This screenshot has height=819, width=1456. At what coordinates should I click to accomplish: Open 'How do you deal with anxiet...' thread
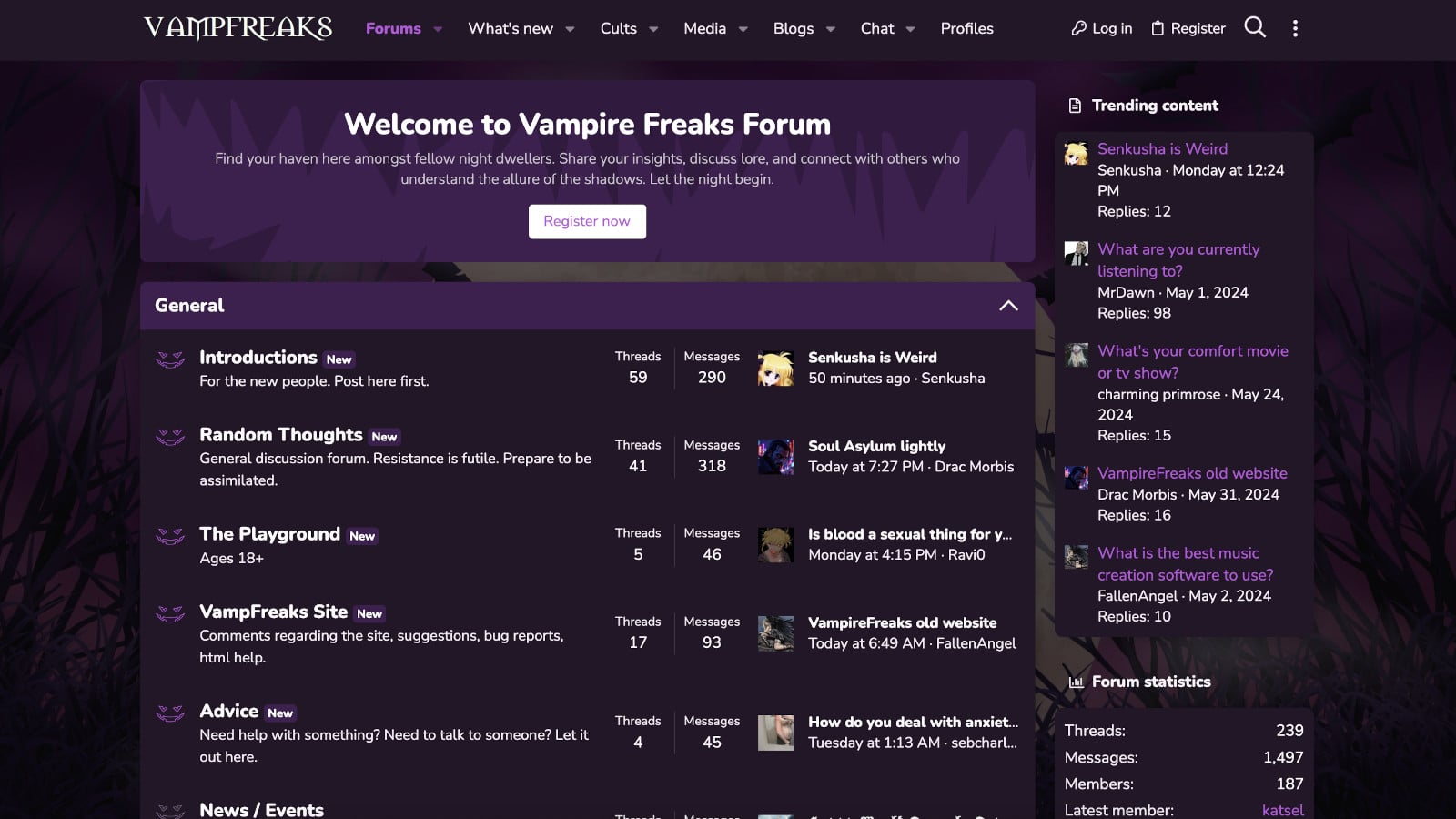tap(913, 722)
